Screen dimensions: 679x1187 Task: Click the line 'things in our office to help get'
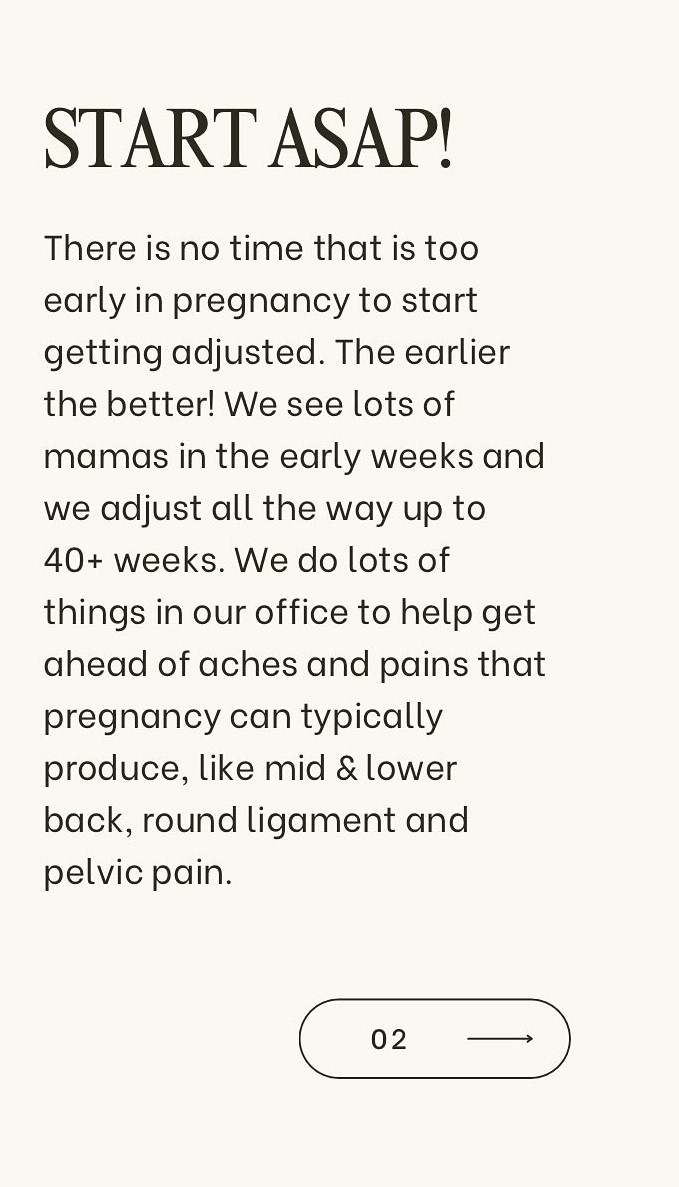coord(290,613)
